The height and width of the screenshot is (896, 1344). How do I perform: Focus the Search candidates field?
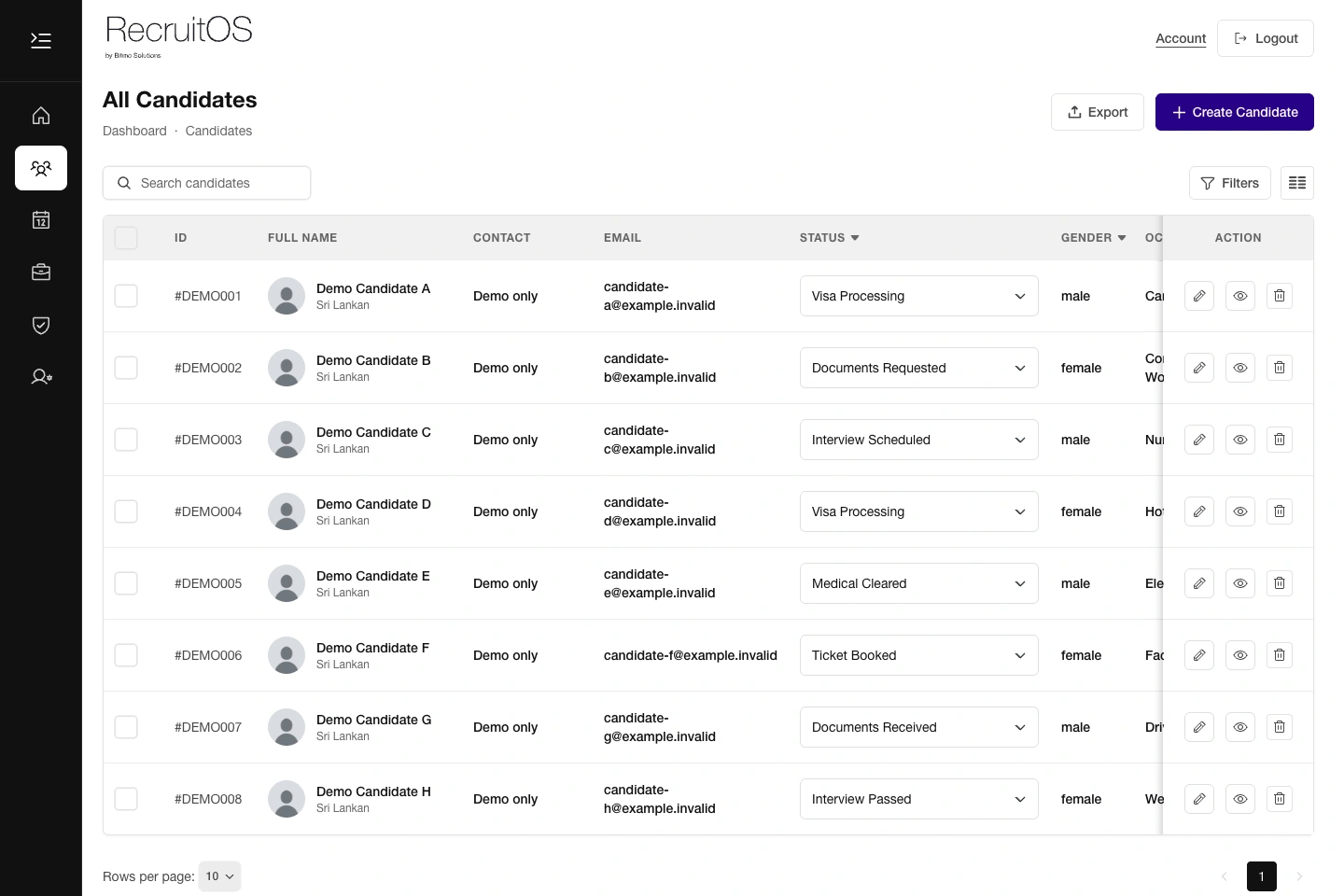tap(206, 183)
